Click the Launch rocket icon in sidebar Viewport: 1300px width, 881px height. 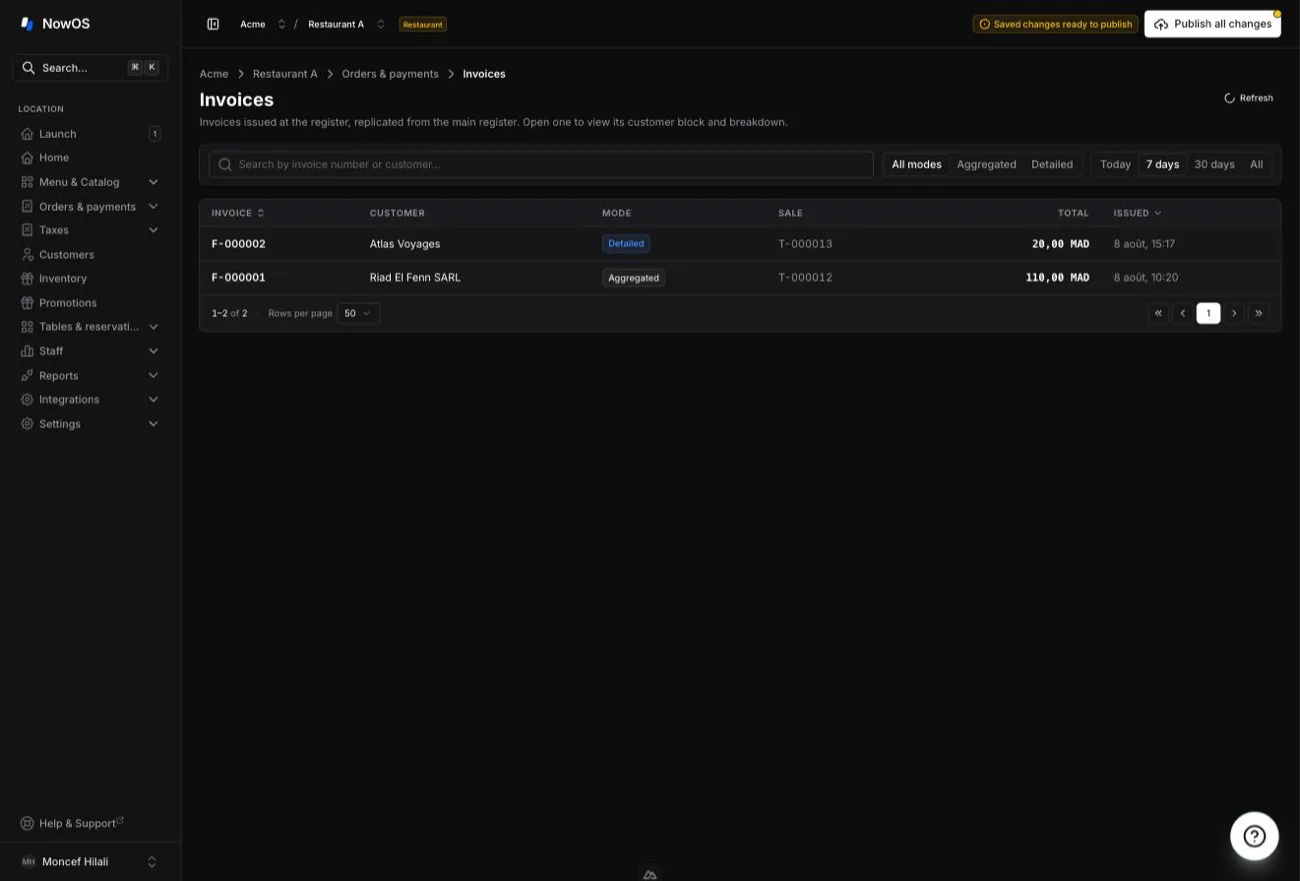pos(27,134)
